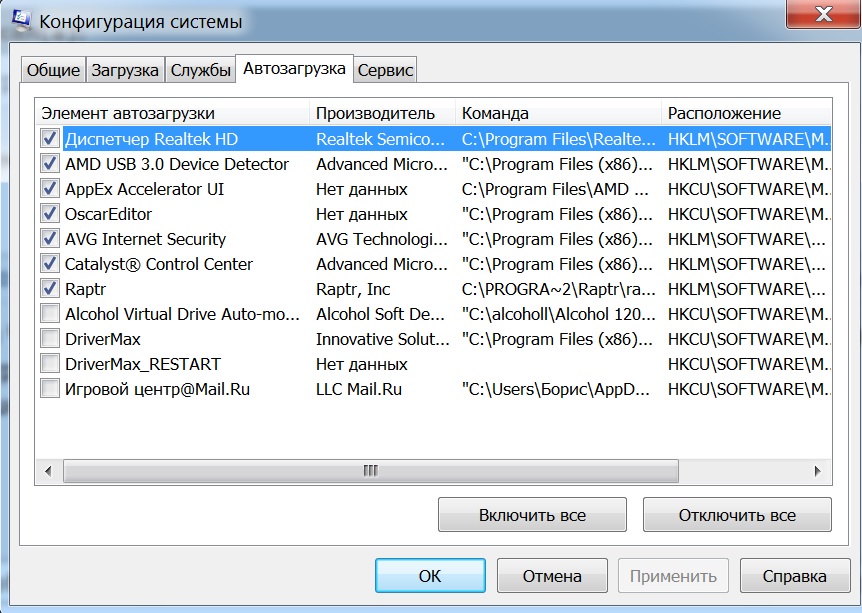Sort by Команда column header
The height and width of the screenshot is (613, 862).
pos(559,113)
